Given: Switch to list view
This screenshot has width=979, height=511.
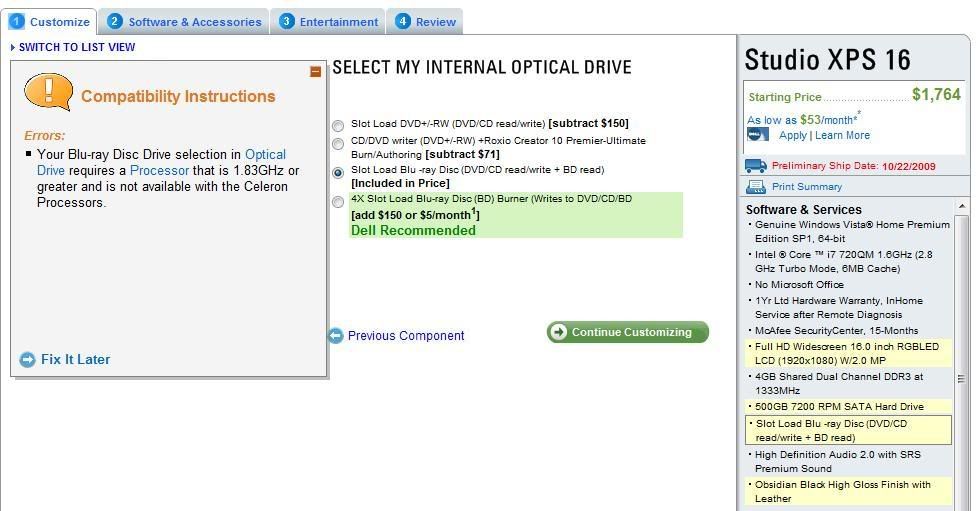Looking at the screenshot, I should (77, 47).
